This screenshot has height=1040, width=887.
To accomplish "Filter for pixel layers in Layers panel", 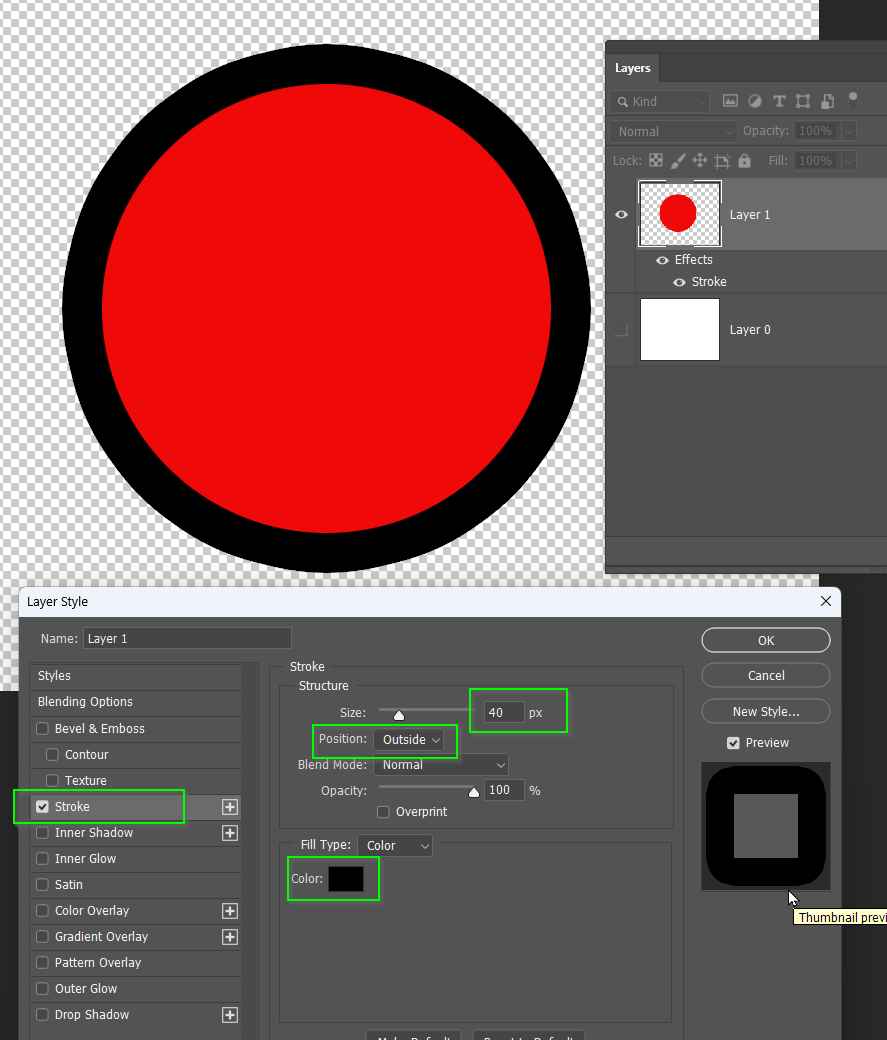I will 731,100.
